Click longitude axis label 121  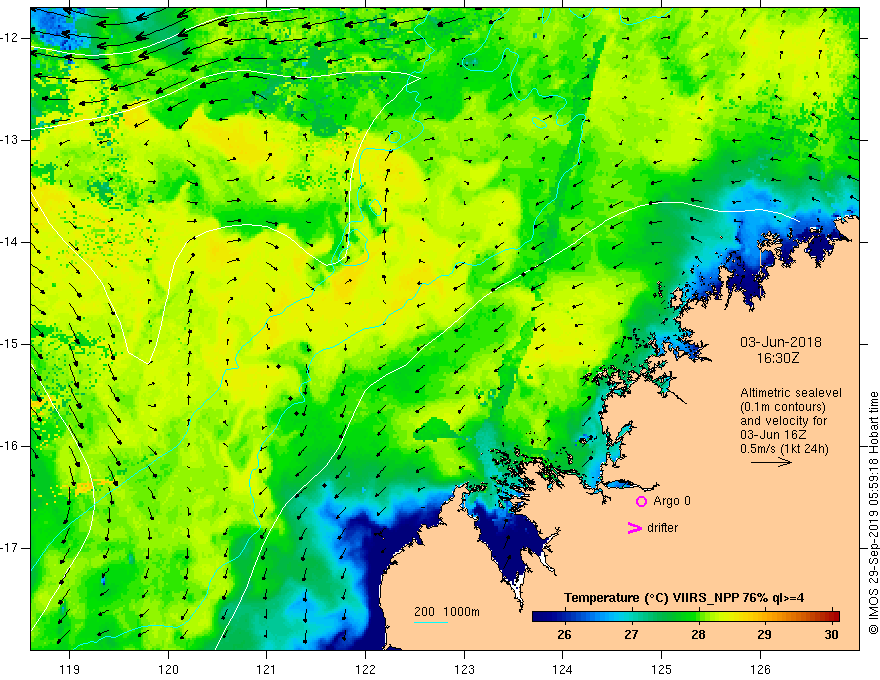tap(267, 669)
